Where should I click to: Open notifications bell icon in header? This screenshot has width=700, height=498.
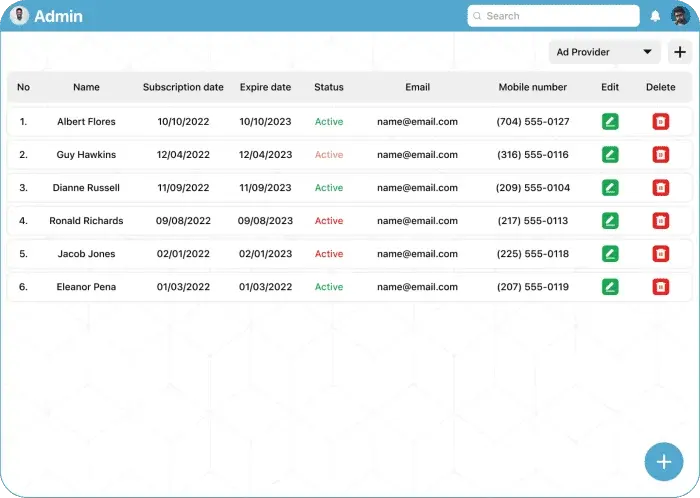(x=655, y=17)
